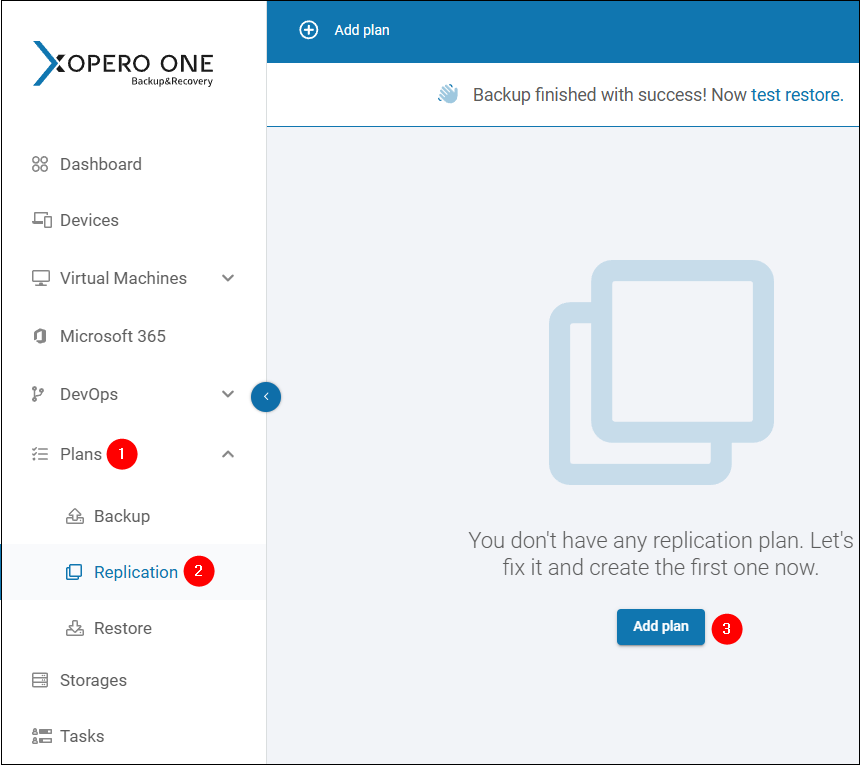Click the Storages database icon
Screen dimensions: 860x765
pos(39,680)
